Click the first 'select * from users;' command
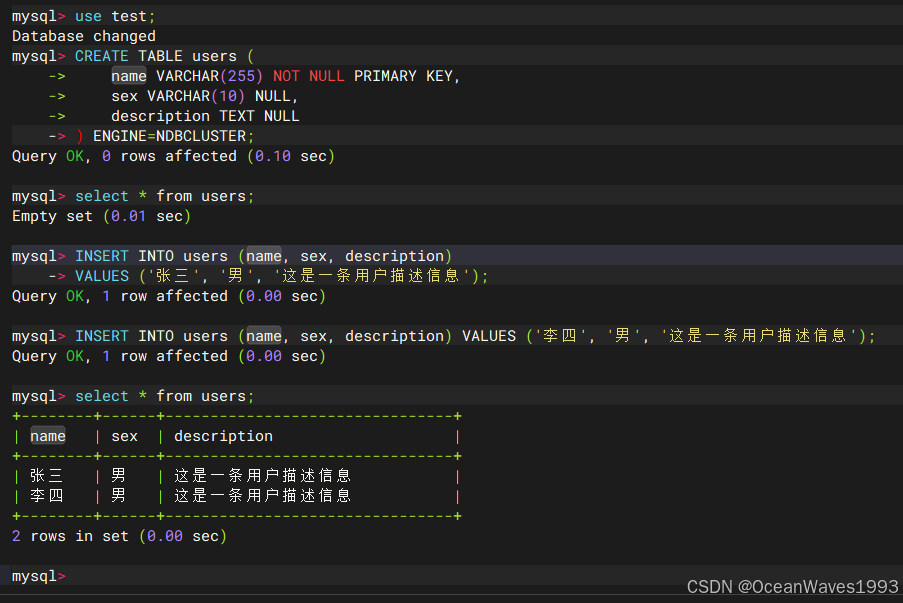This screenshot has width=903, height=603. 133,196
